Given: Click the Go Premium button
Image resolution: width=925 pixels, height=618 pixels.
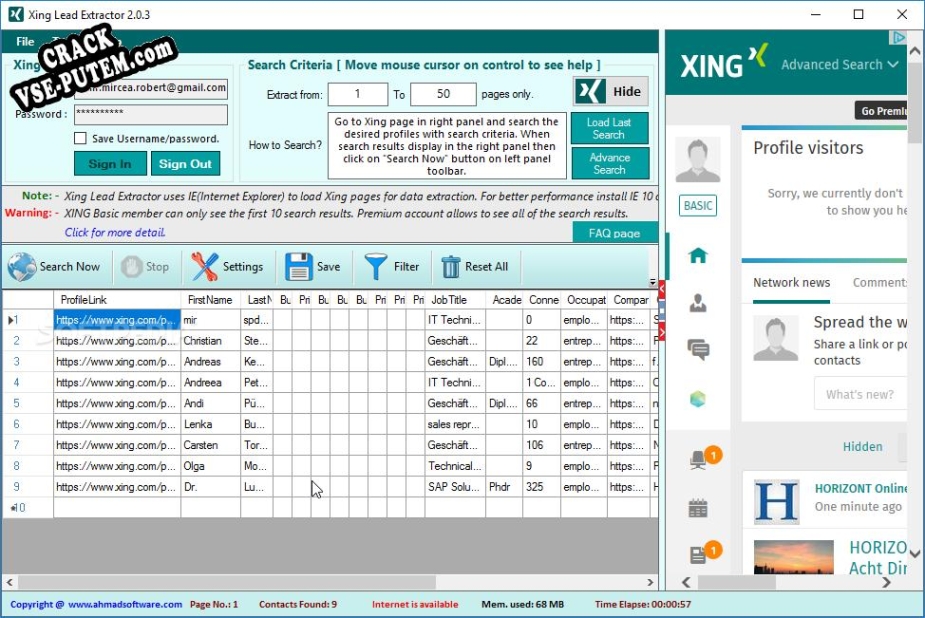Looking at the screenshot, I should click(x=881, y=111).
